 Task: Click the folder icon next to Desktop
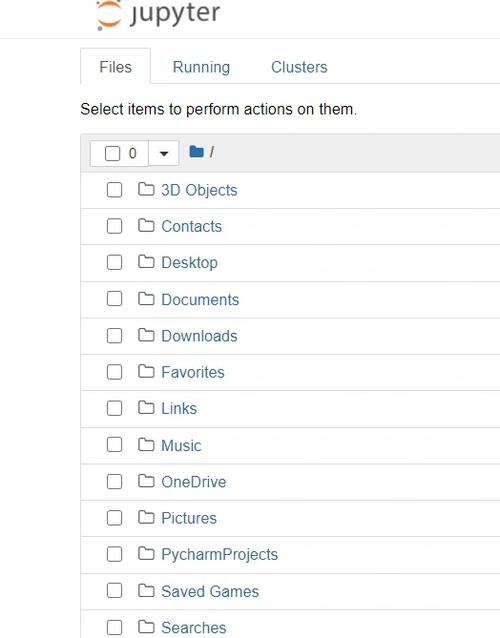(x=146, y=262)
